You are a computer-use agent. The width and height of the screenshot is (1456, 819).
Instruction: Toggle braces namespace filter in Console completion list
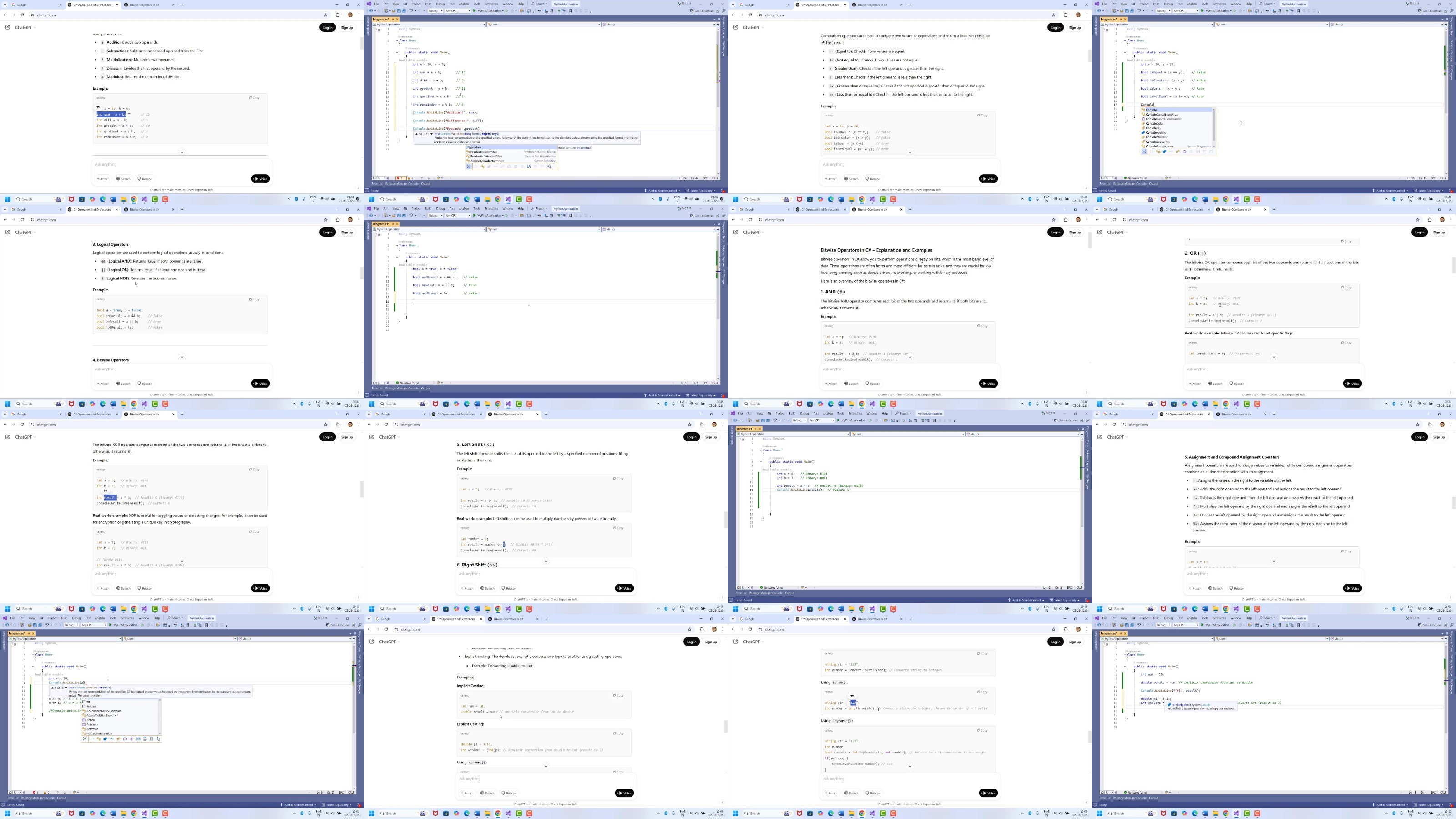pyautogui.click(x=1151, y=152)
